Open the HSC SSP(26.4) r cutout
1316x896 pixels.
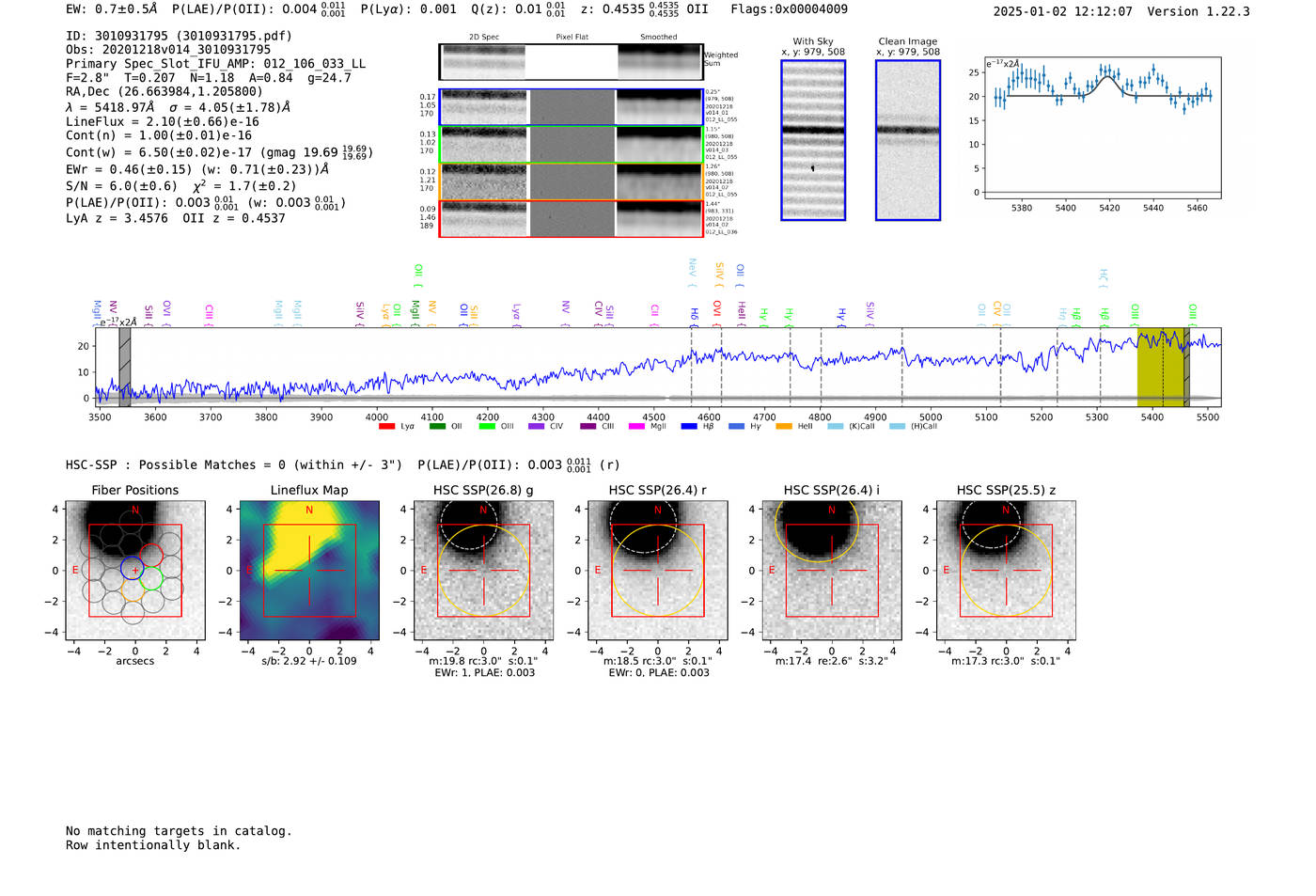658,571
